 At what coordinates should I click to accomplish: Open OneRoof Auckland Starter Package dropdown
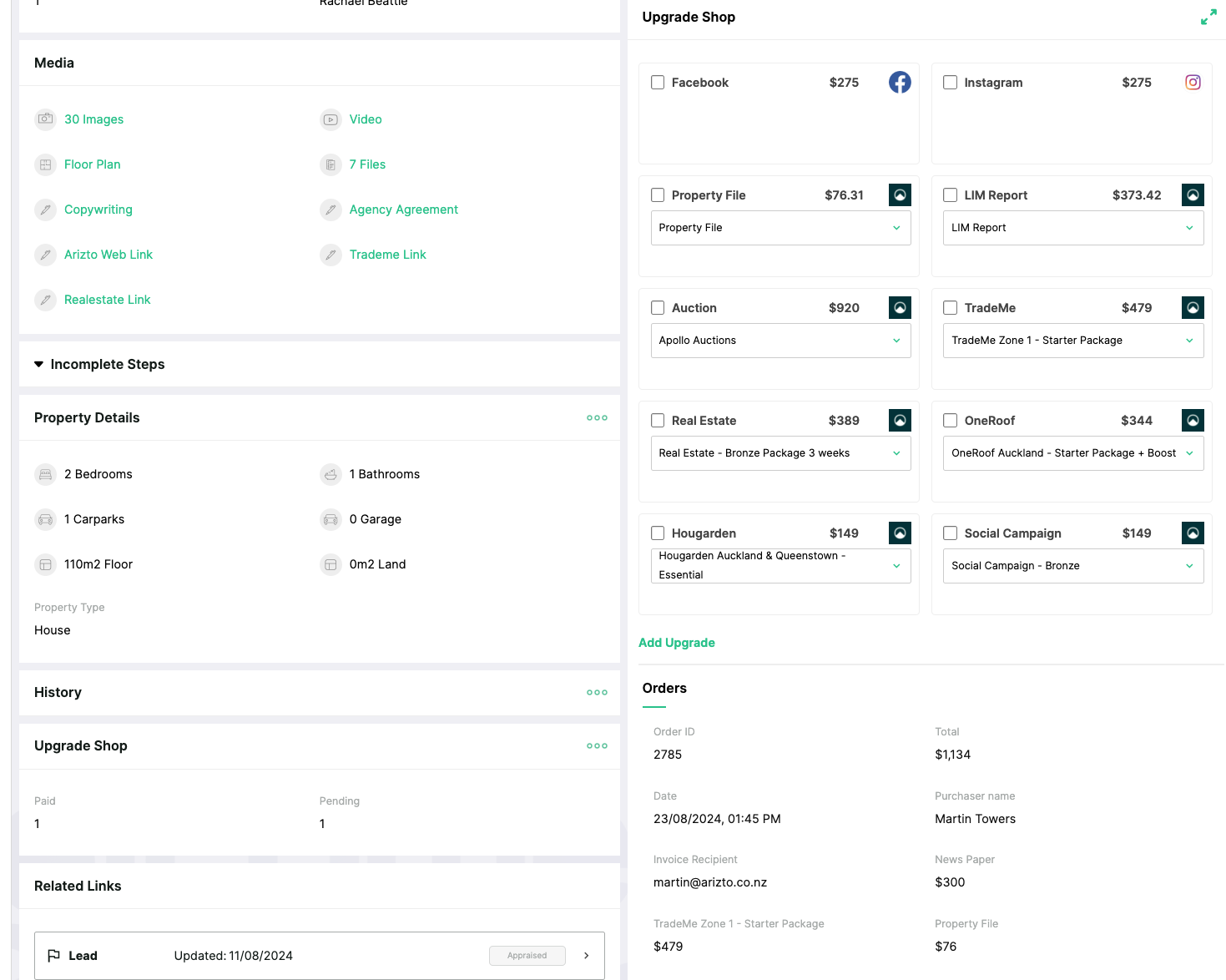pos(1073,453)
